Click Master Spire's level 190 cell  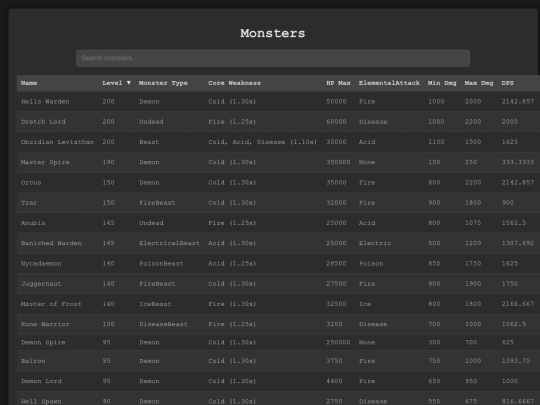pyautogui.click(x=108, y=162)
